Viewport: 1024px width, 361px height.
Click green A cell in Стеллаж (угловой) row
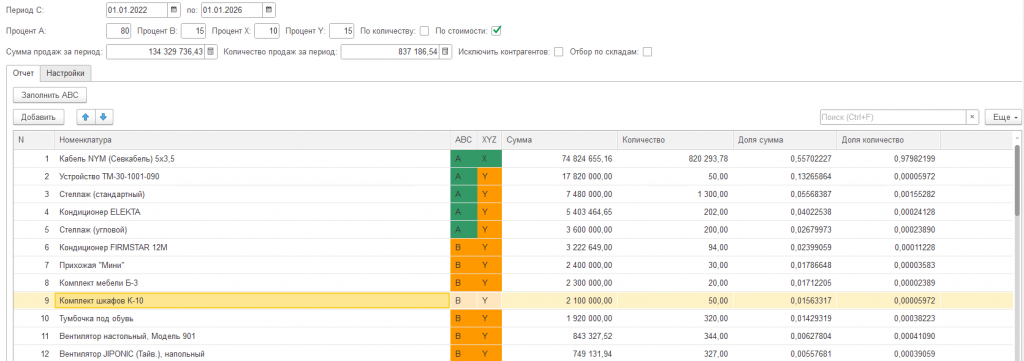(464, 230)
